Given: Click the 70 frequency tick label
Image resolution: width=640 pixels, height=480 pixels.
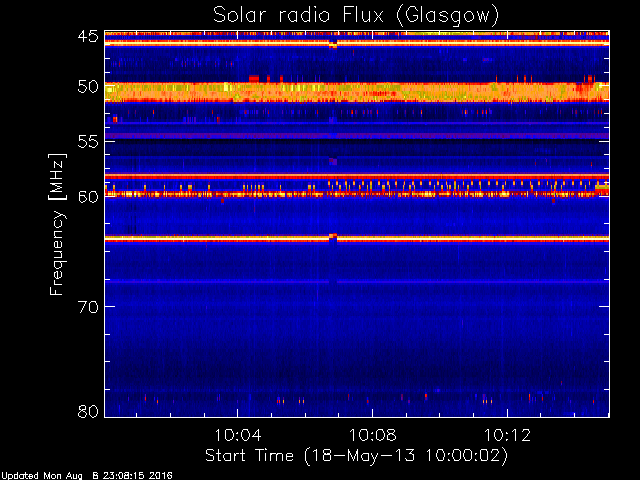Looking at the screenshot, I should (88, 307).
